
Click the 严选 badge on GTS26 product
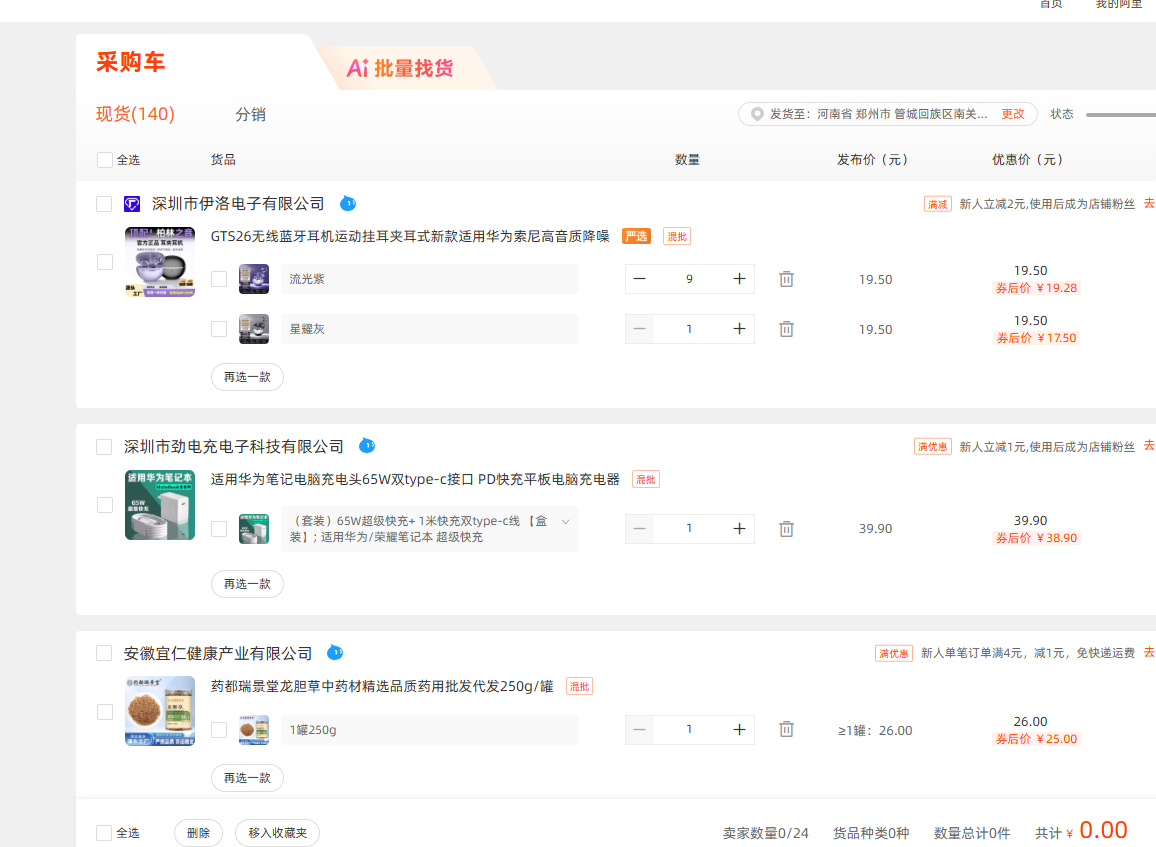point(636,237)
